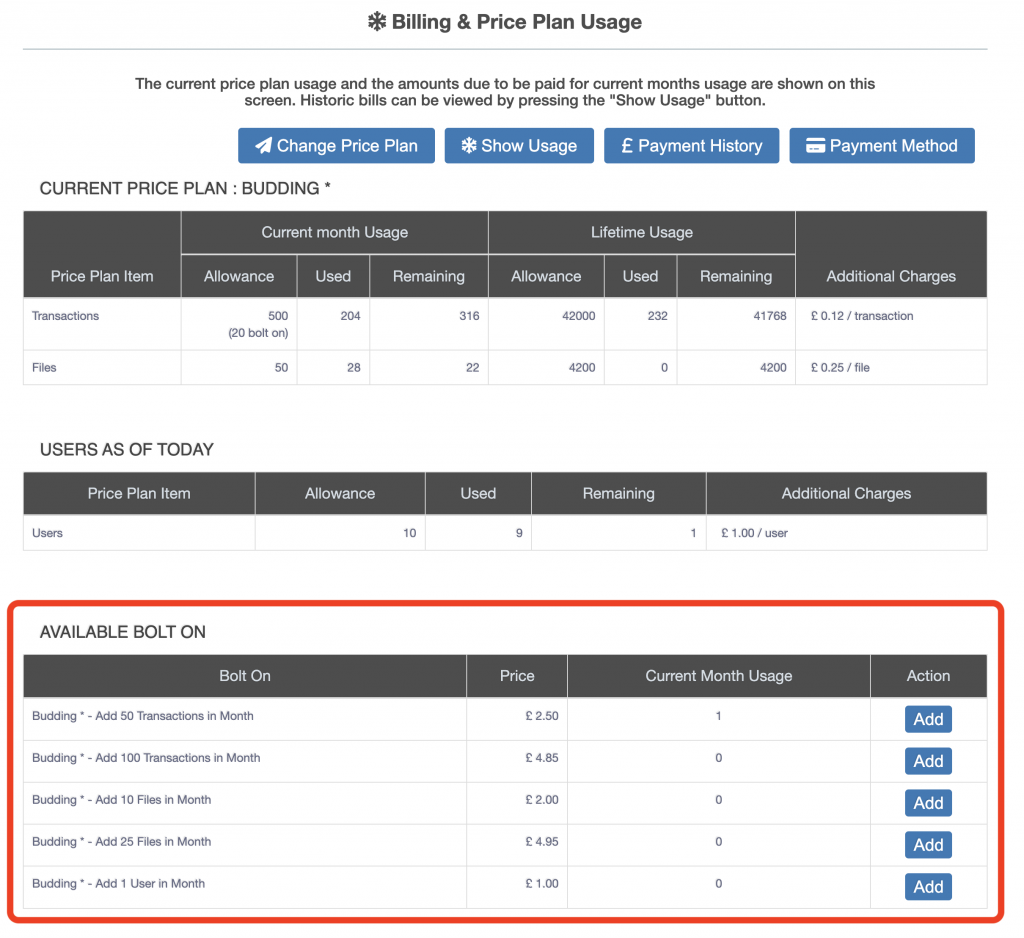Image resolution: width=1024 pixels, height=938 pixels.
Task: Select the Users row label
Action: pos(47,533)
